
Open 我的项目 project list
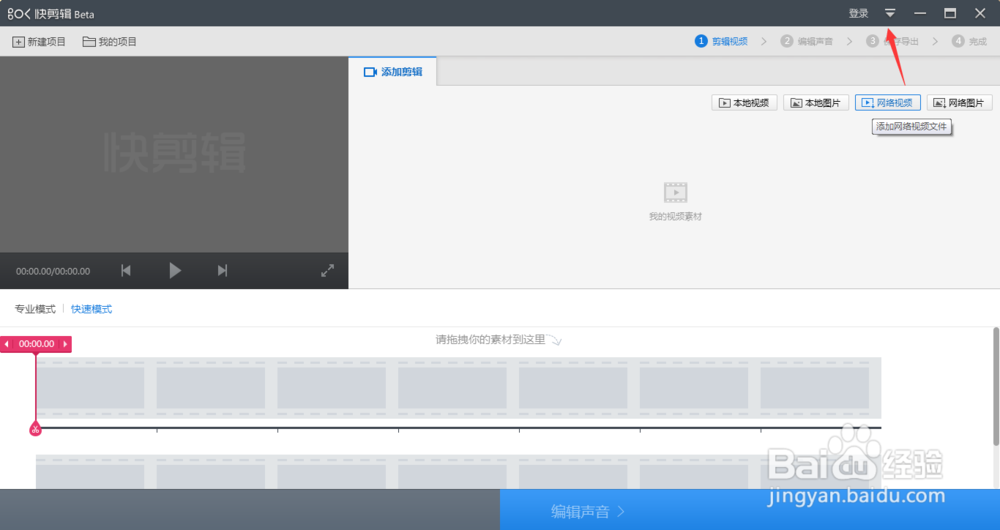(x=110, y=41)
